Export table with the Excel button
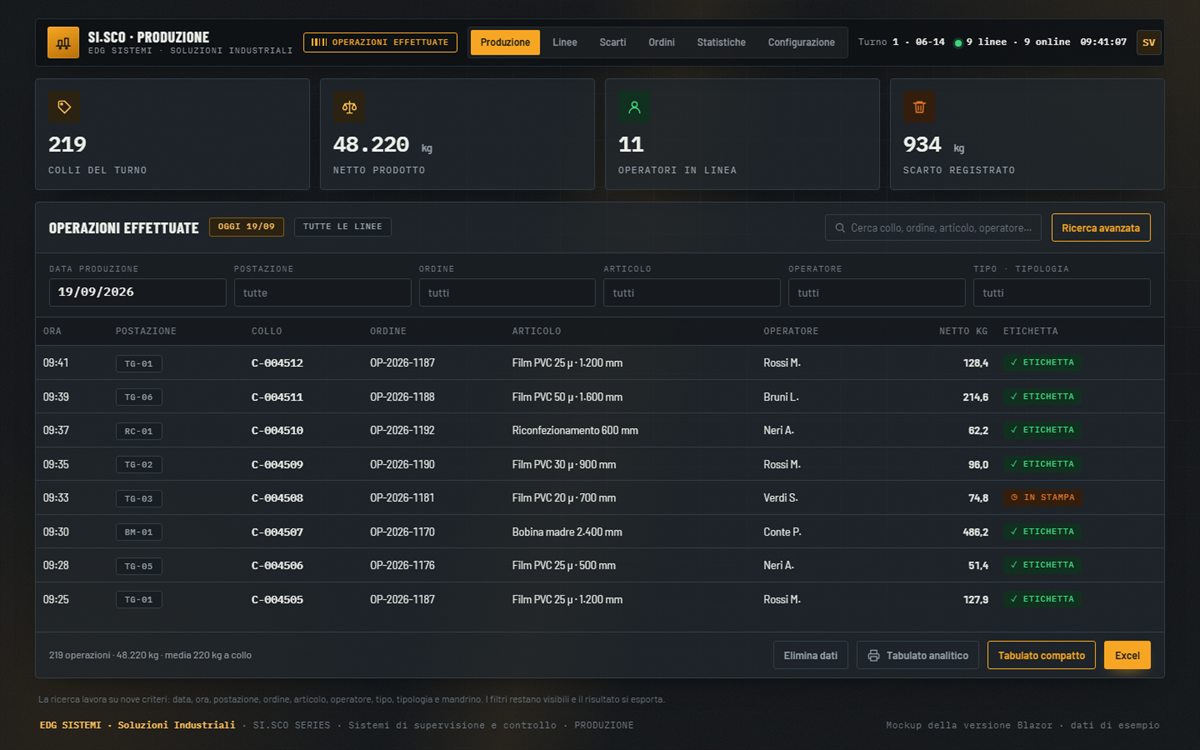Screen dimensions: 1200x750 (1127, 655)
